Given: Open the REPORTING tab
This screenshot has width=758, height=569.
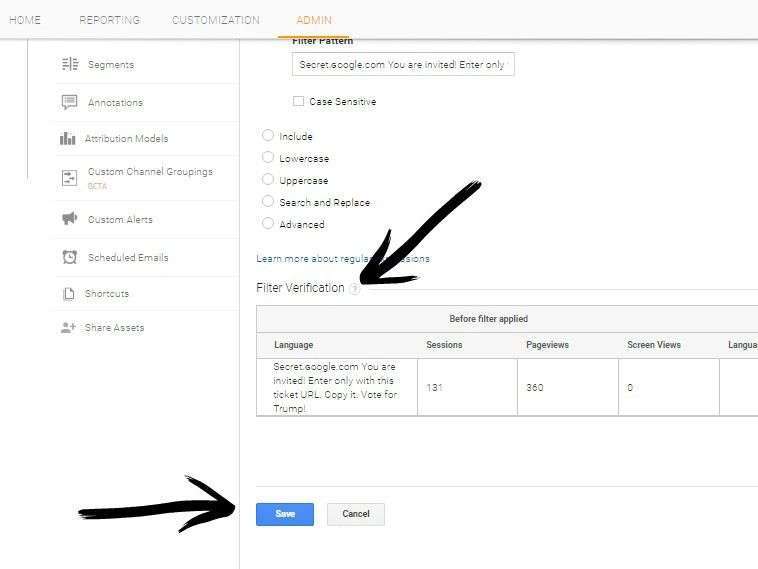Looking at the screenshot, I should [110, 20].
